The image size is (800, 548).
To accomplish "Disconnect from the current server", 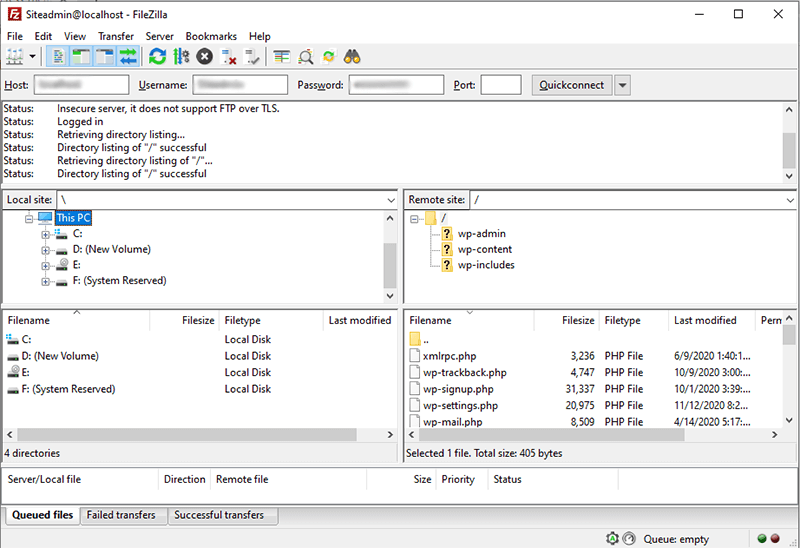I will pyautogui.click(x=229, y=57).
